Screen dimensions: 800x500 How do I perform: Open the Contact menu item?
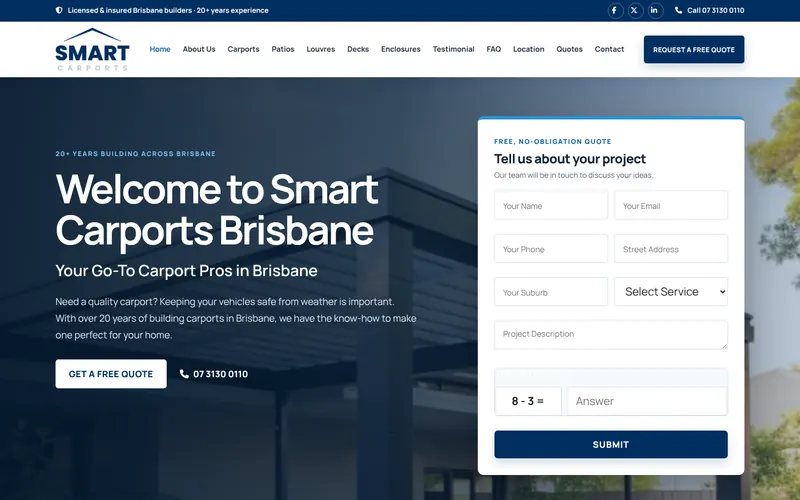[x=609, y=49]
